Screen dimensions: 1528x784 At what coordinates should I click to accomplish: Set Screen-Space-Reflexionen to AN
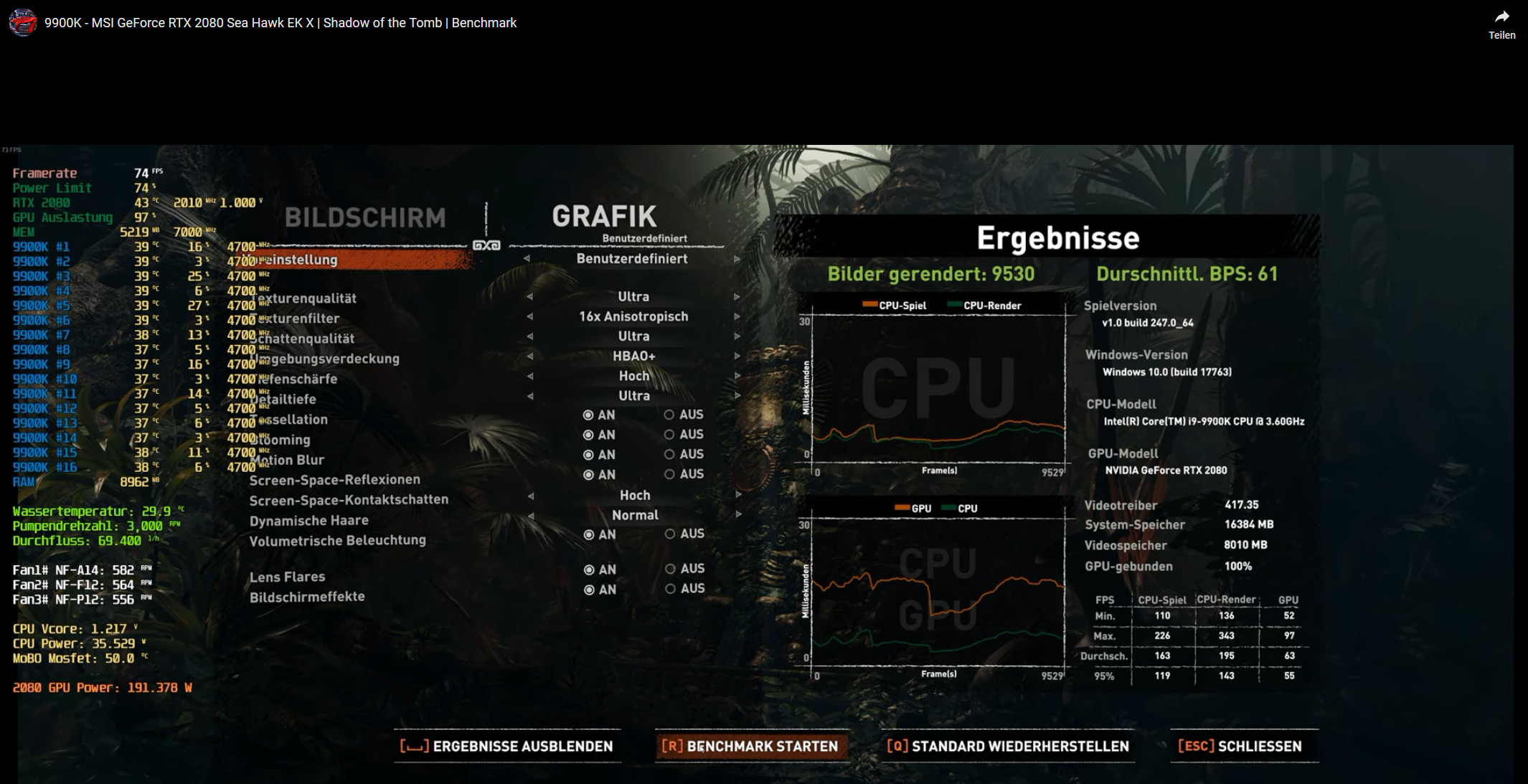point(599,475)
